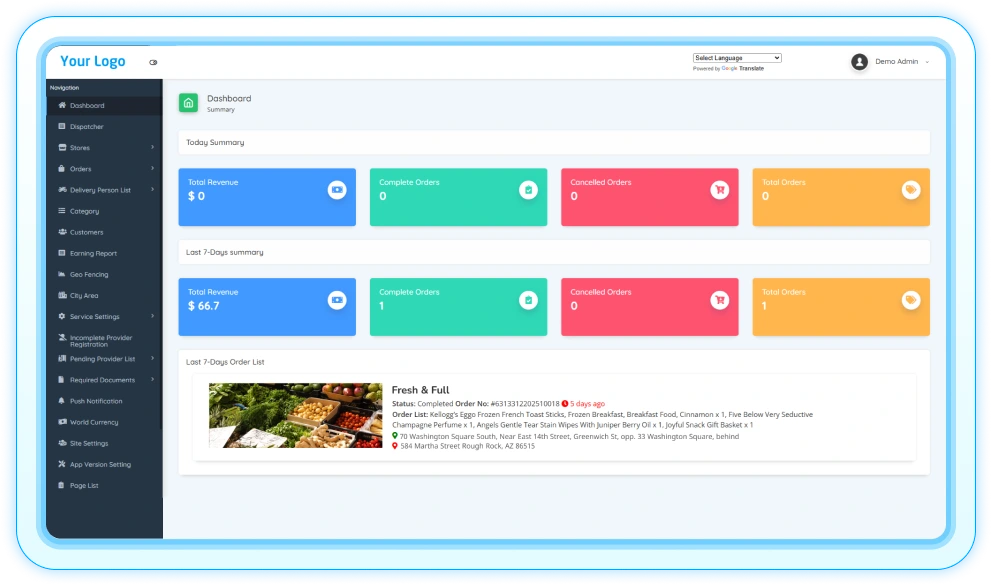Screen dimensions: 992x586
Task: Open Customers menu item
Action: pos(104,232)
